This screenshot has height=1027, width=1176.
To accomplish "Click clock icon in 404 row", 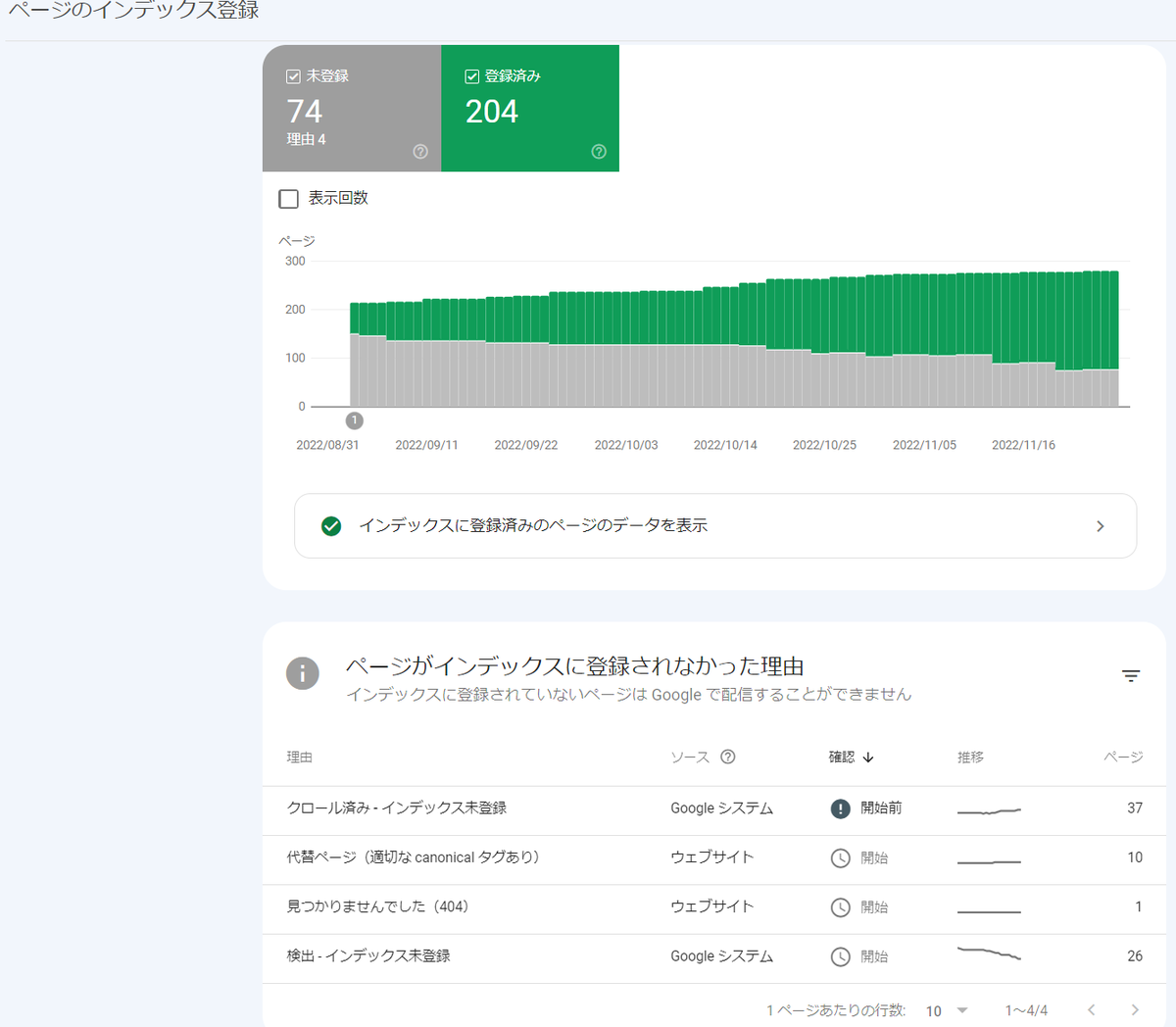I will [x=840, y=907].
